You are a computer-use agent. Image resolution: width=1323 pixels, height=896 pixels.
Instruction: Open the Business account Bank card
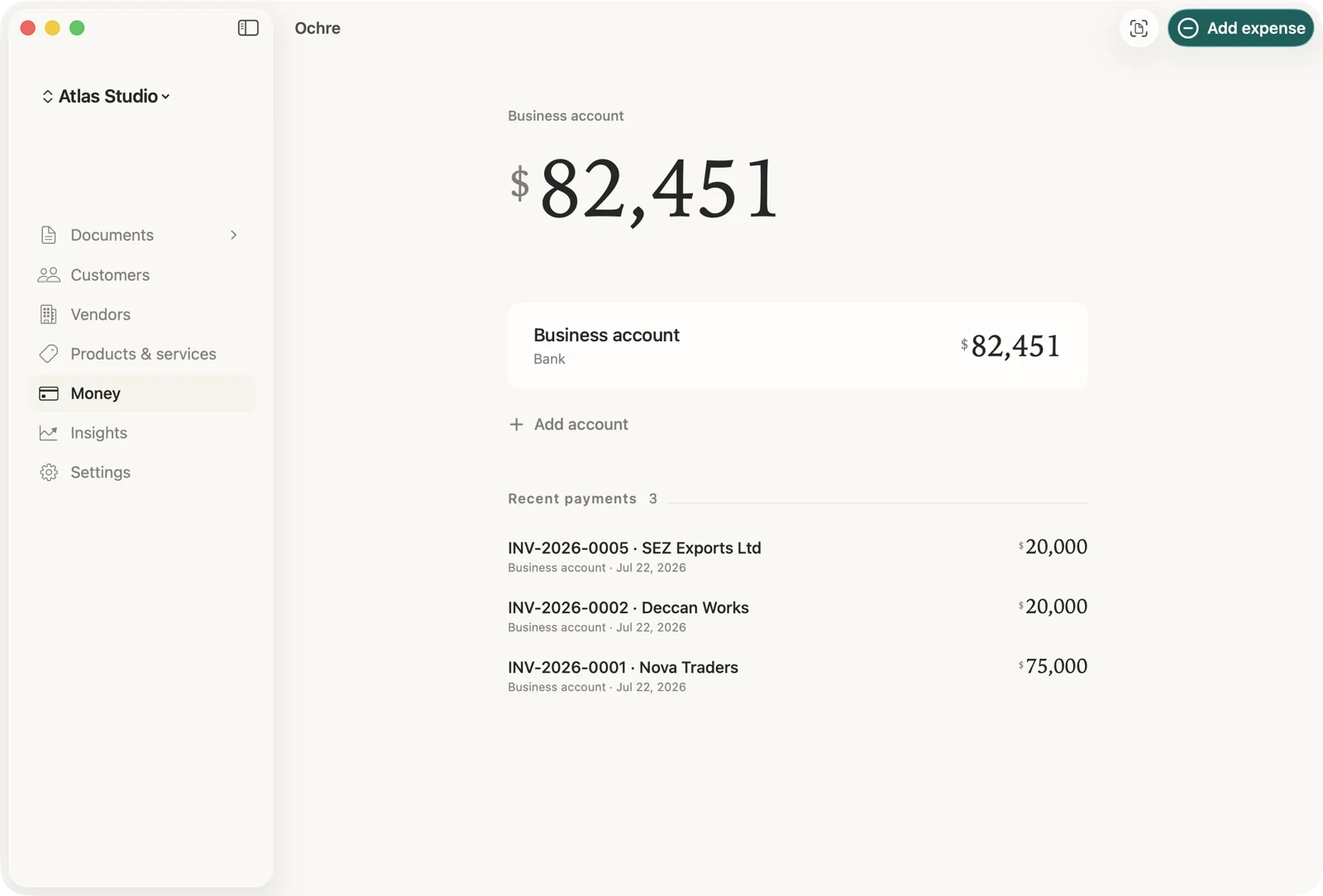(x=797, y=346)
